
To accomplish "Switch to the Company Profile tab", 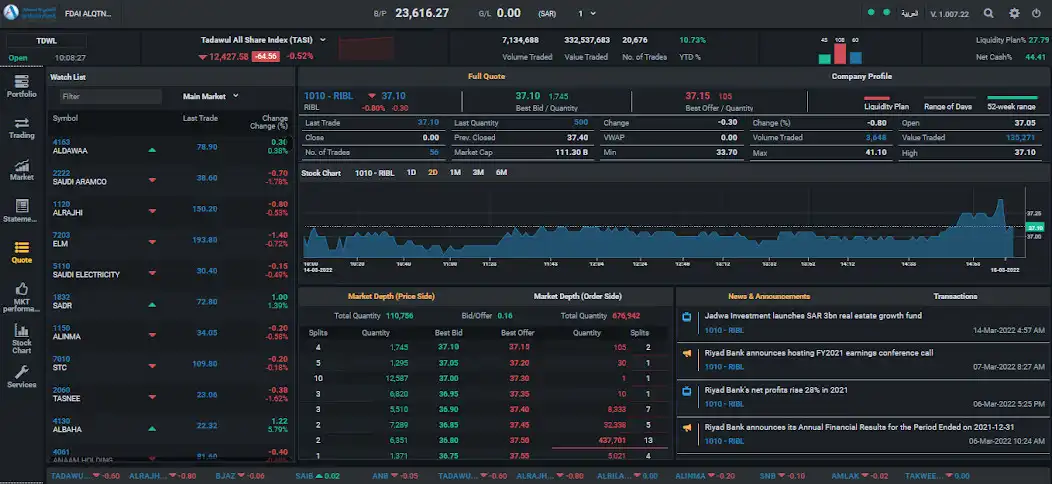I will click(861, 77).
